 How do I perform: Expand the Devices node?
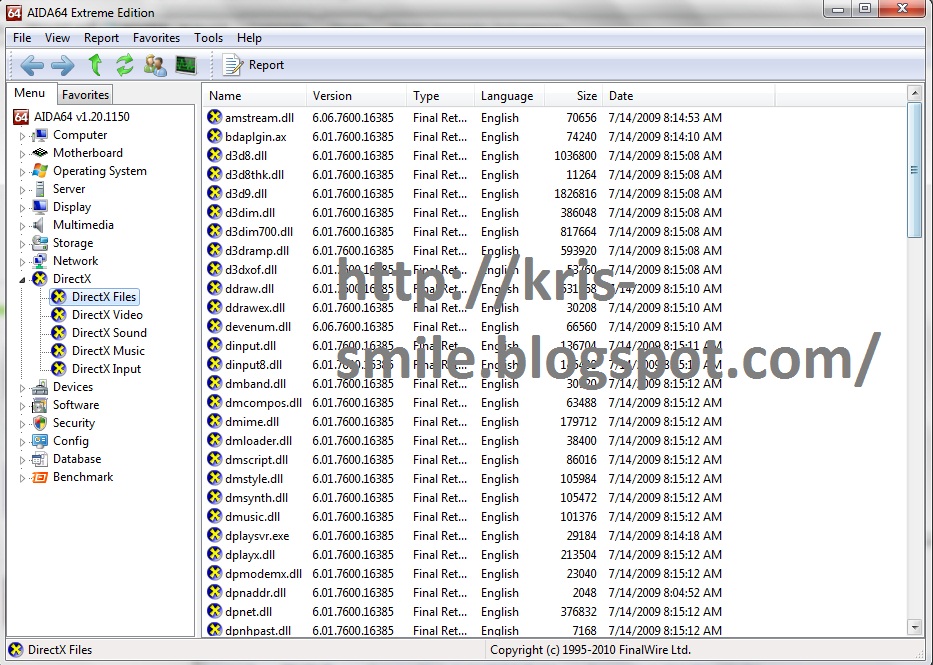coord(22,388)
